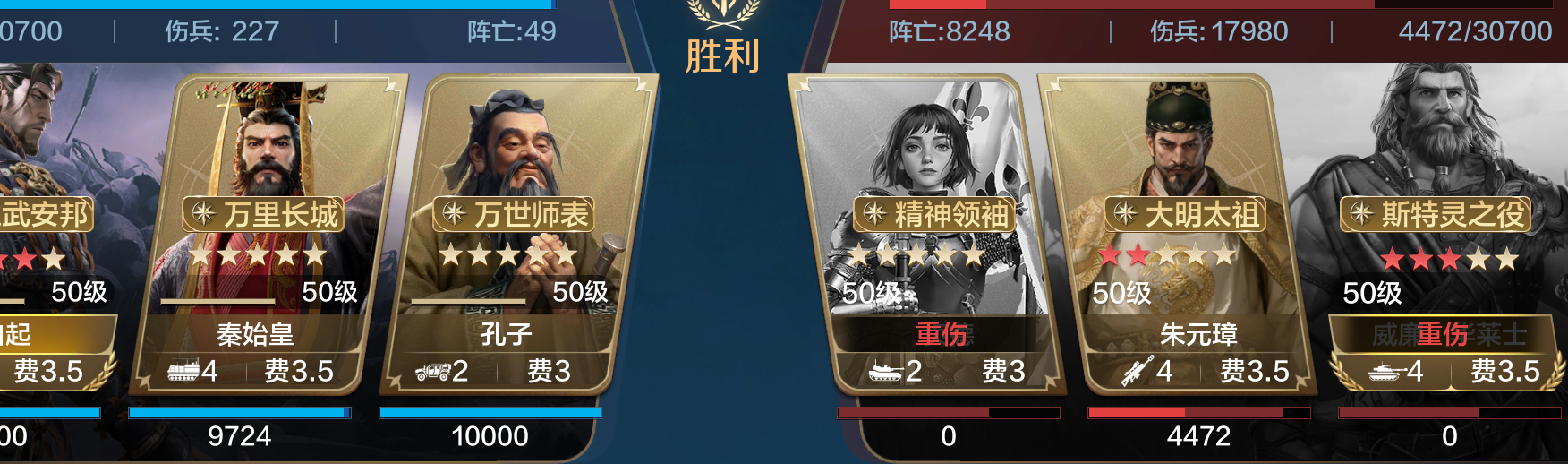Click the compass badge beside 万里长城
Image resolution: width=1568 pixels, height=464 pixels.
(x=204, y=214)
